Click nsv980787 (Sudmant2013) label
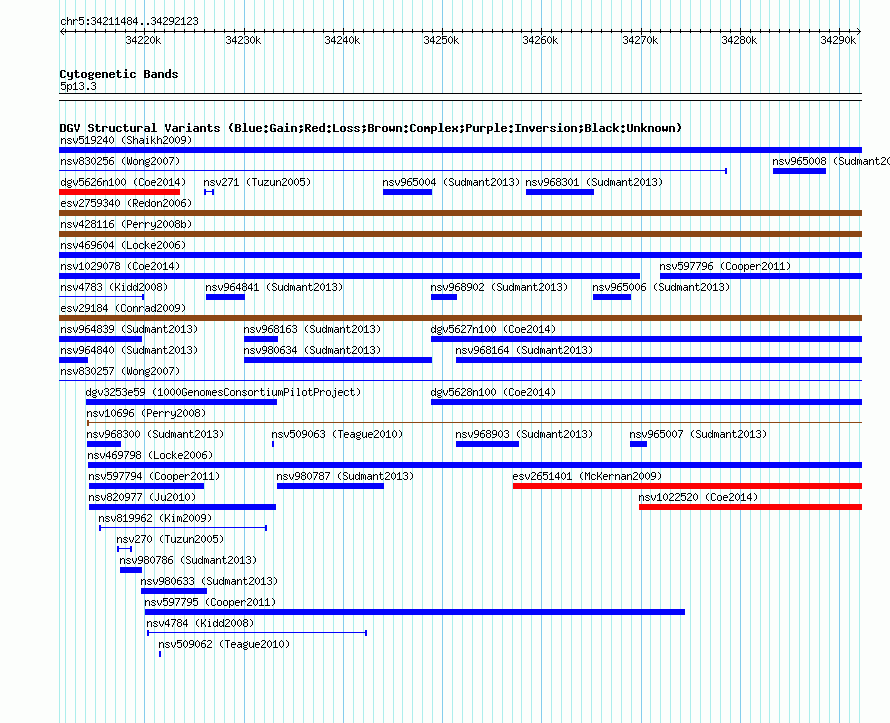 point(345,476)
